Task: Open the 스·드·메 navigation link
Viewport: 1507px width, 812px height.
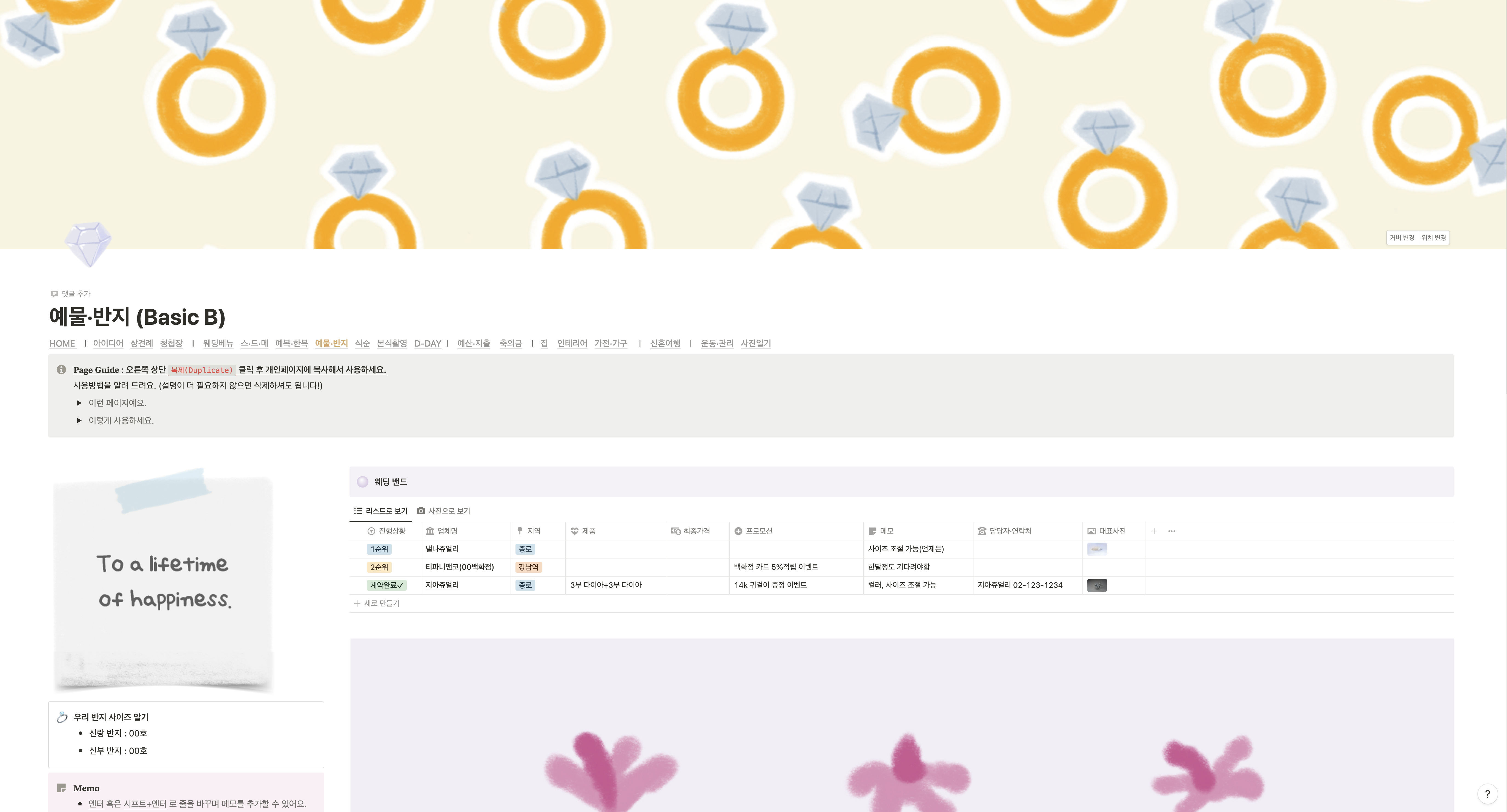Action: (x=254, y=344)
